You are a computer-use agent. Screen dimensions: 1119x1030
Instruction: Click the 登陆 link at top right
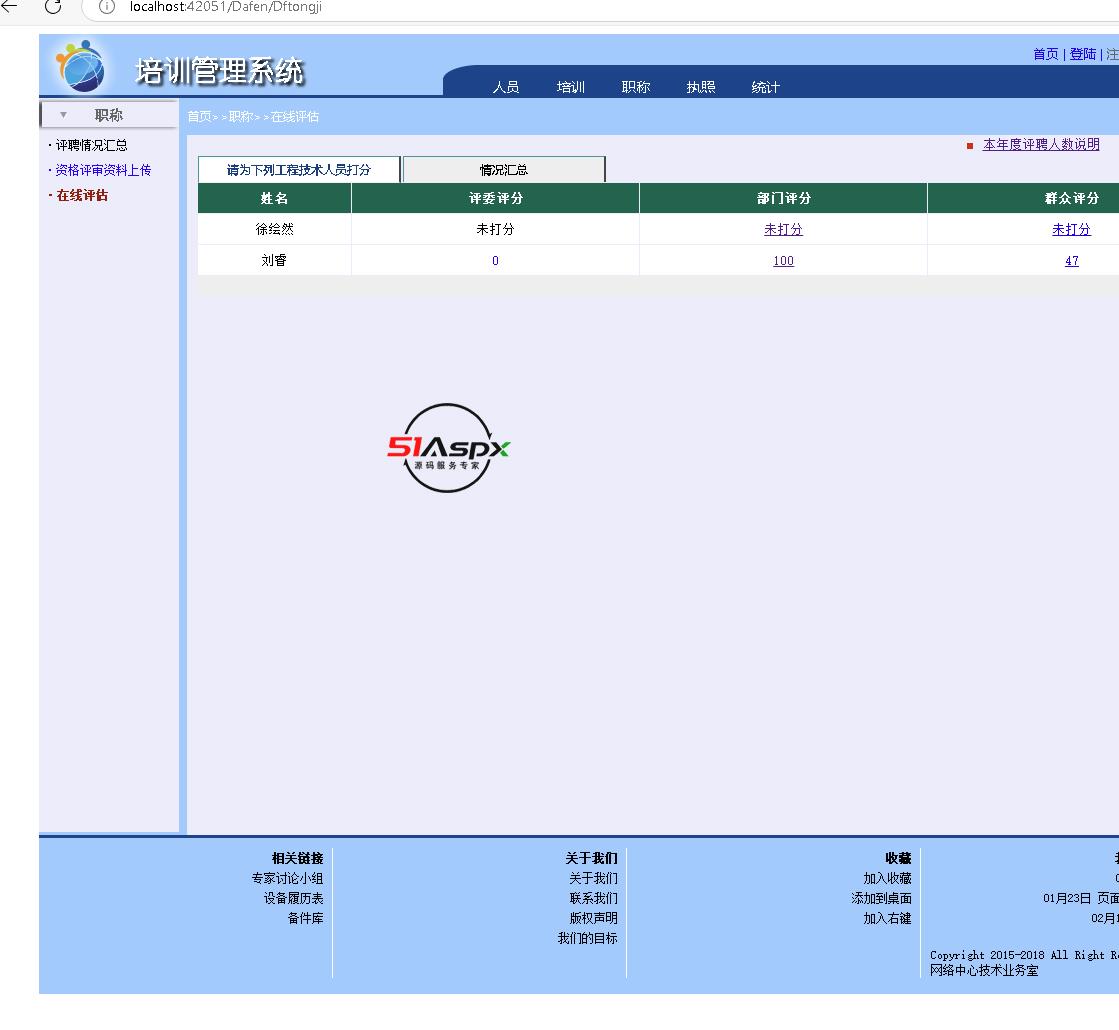coord(1082,54)
